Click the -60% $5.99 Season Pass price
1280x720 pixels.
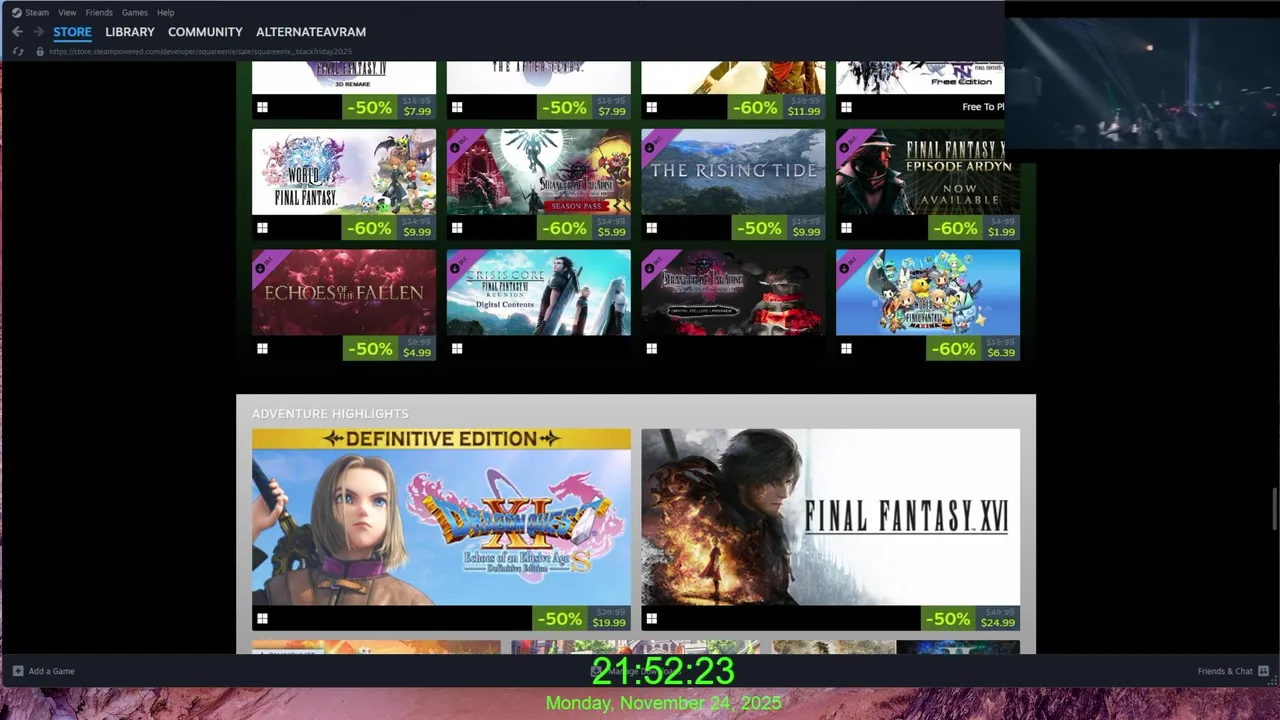click(x=584, y=228)
